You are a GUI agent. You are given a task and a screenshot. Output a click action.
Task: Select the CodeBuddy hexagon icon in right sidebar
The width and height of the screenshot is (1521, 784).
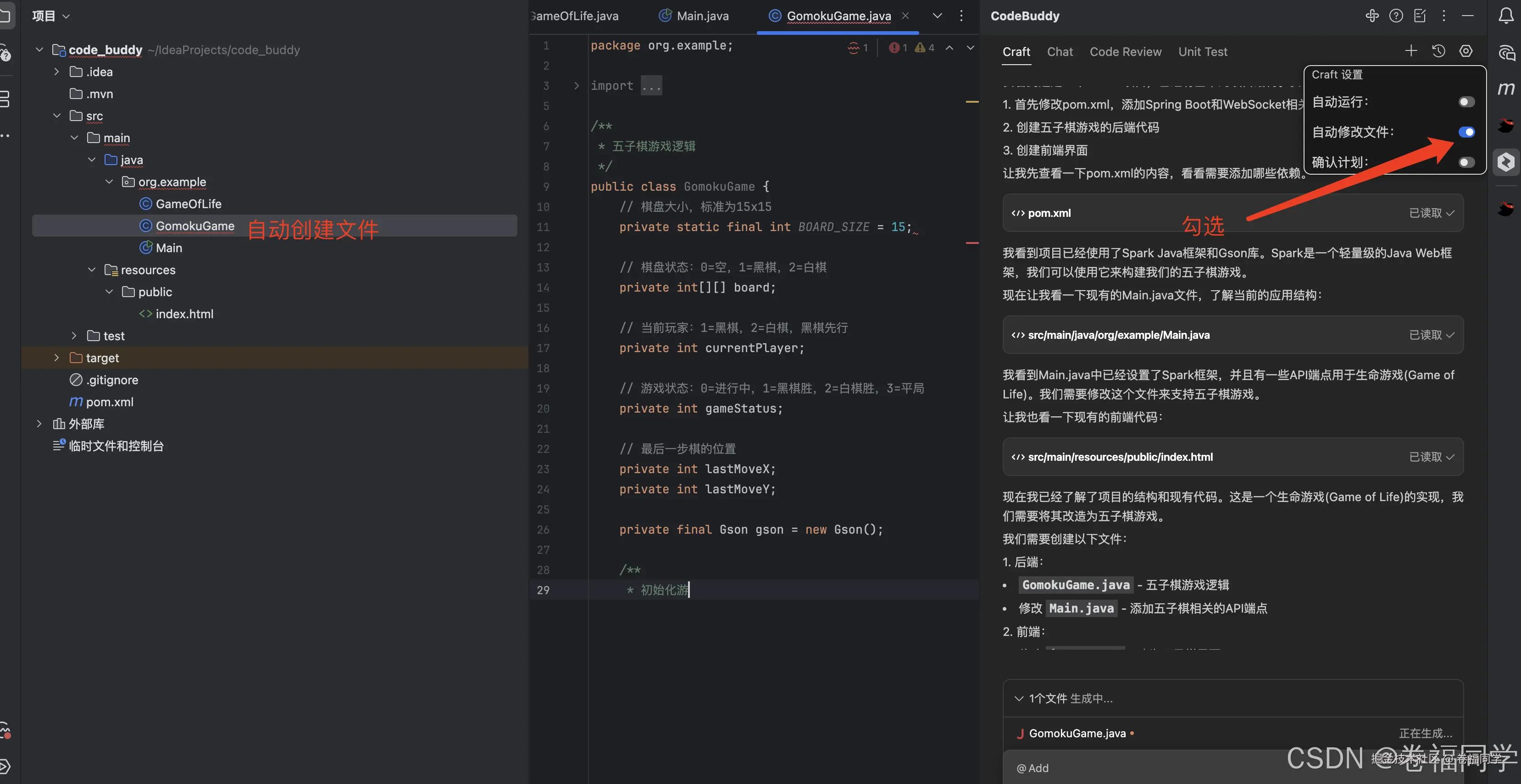pyautogui.click(x=1506, y=162)
